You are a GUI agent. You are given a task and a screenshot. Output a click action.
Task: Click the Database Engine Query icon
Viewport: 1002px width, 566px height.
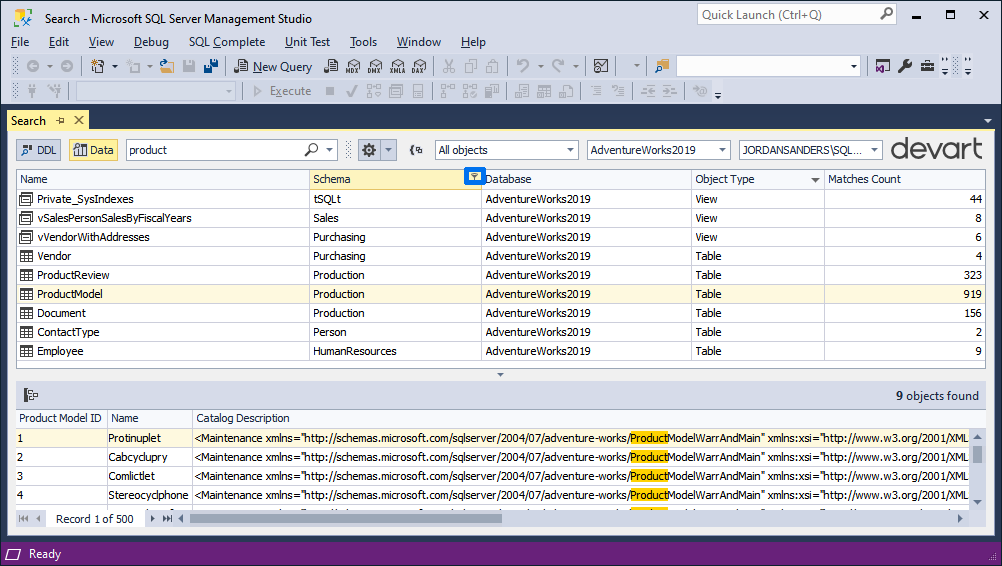pyautogui.click(x=331, y=66)
